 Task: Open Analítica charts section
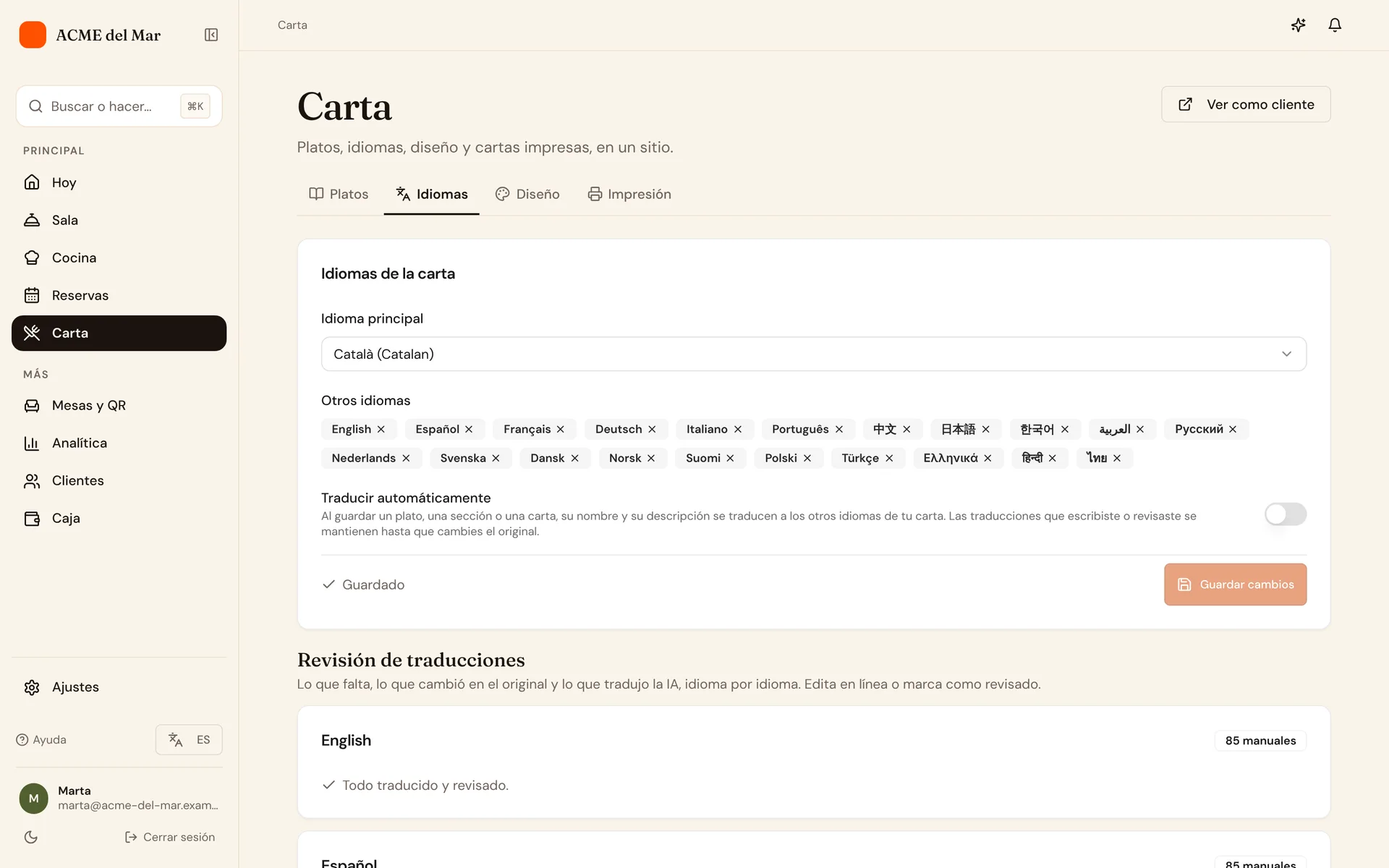click(x=119, y=443)
